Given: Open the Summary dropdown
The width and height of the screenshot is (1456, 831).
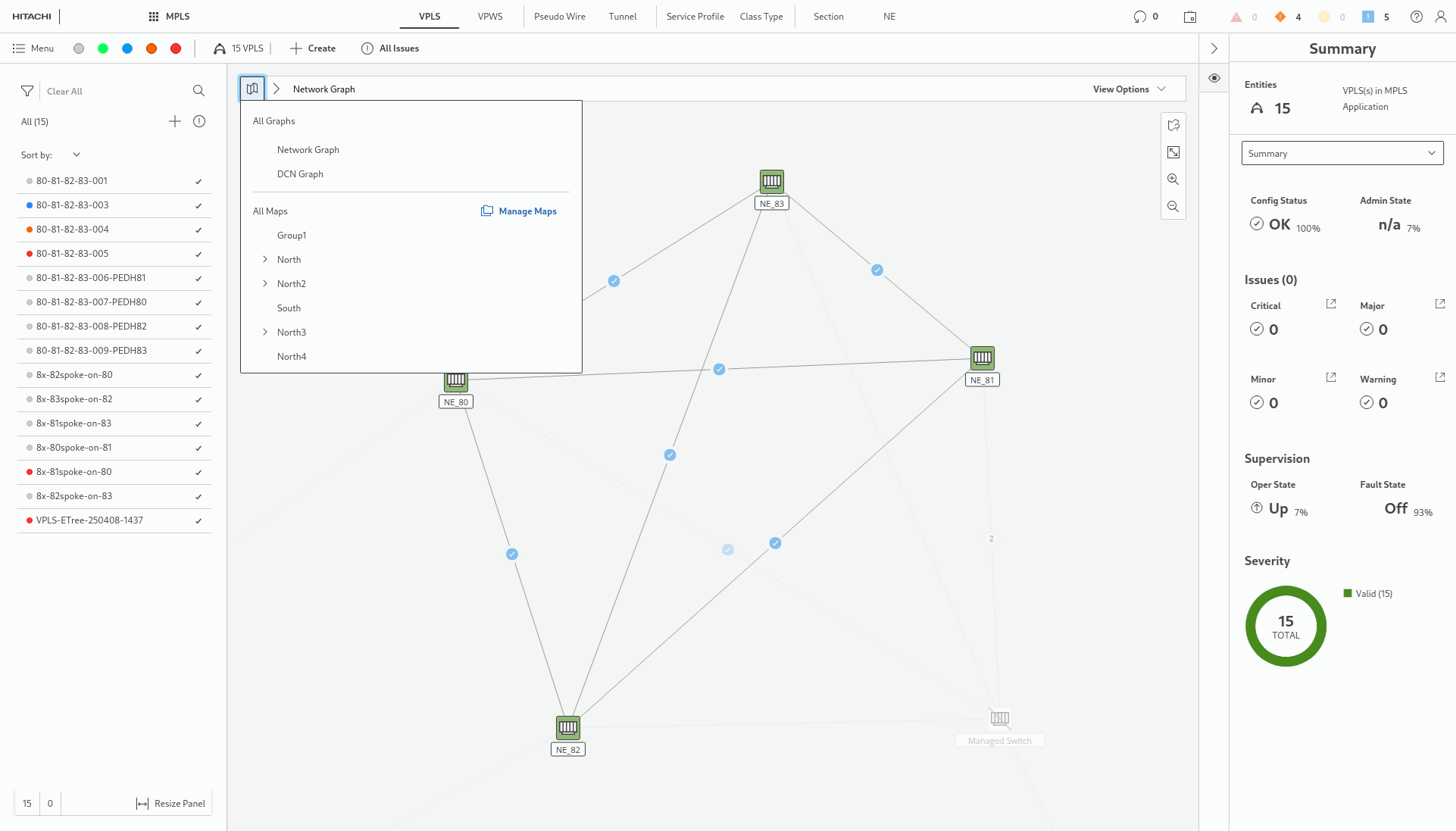Looking at the screenshot, I should coord(1342,153).
